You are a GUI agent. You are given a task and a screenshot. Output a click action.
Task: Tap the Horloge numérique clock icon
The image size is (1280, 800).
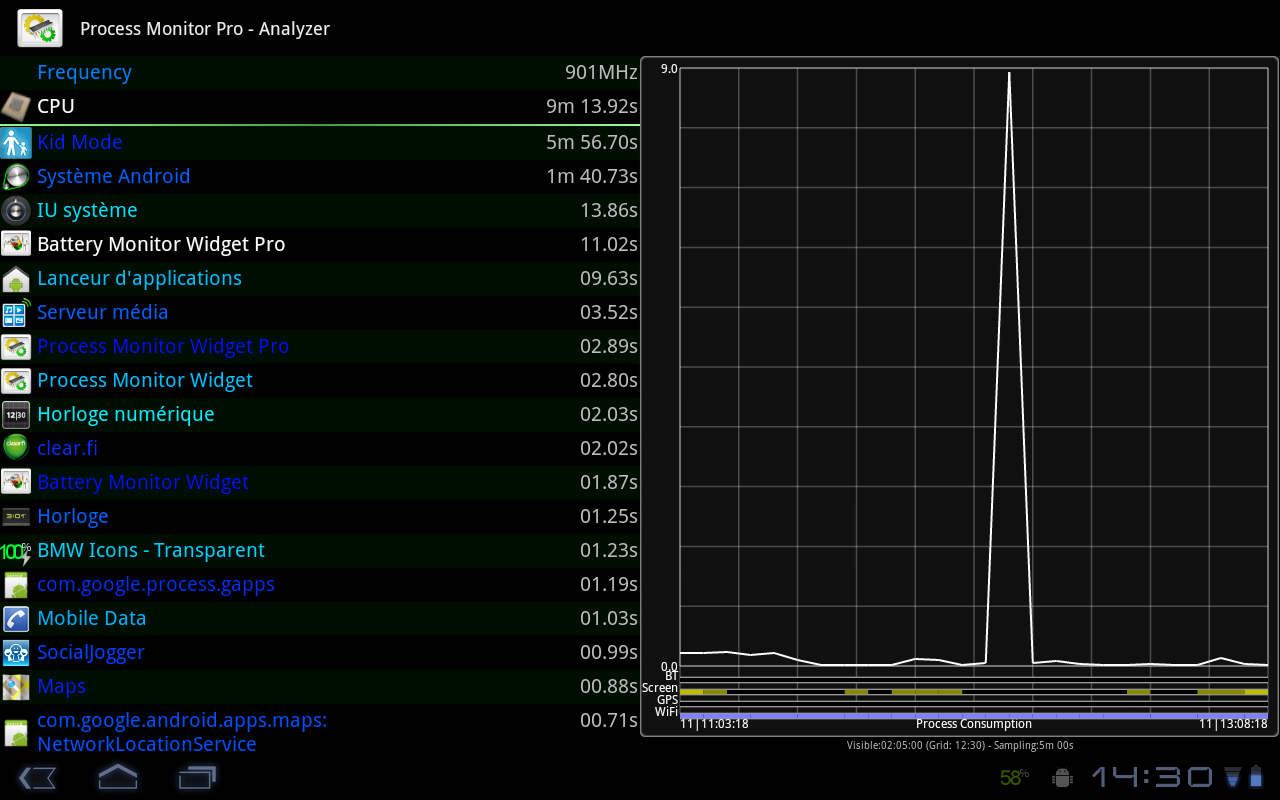point(15,414)
